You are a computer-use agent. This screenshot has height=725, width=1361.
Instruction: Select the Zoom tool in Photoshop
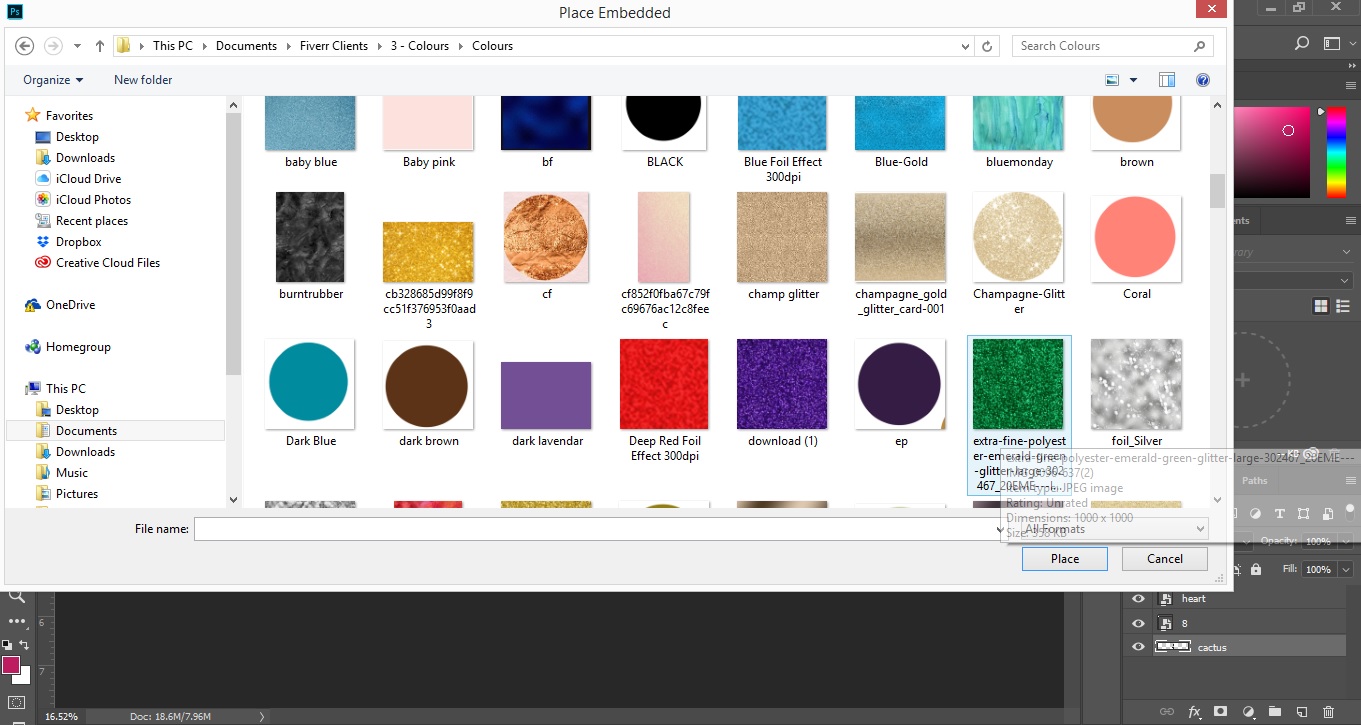click(17, 596)
